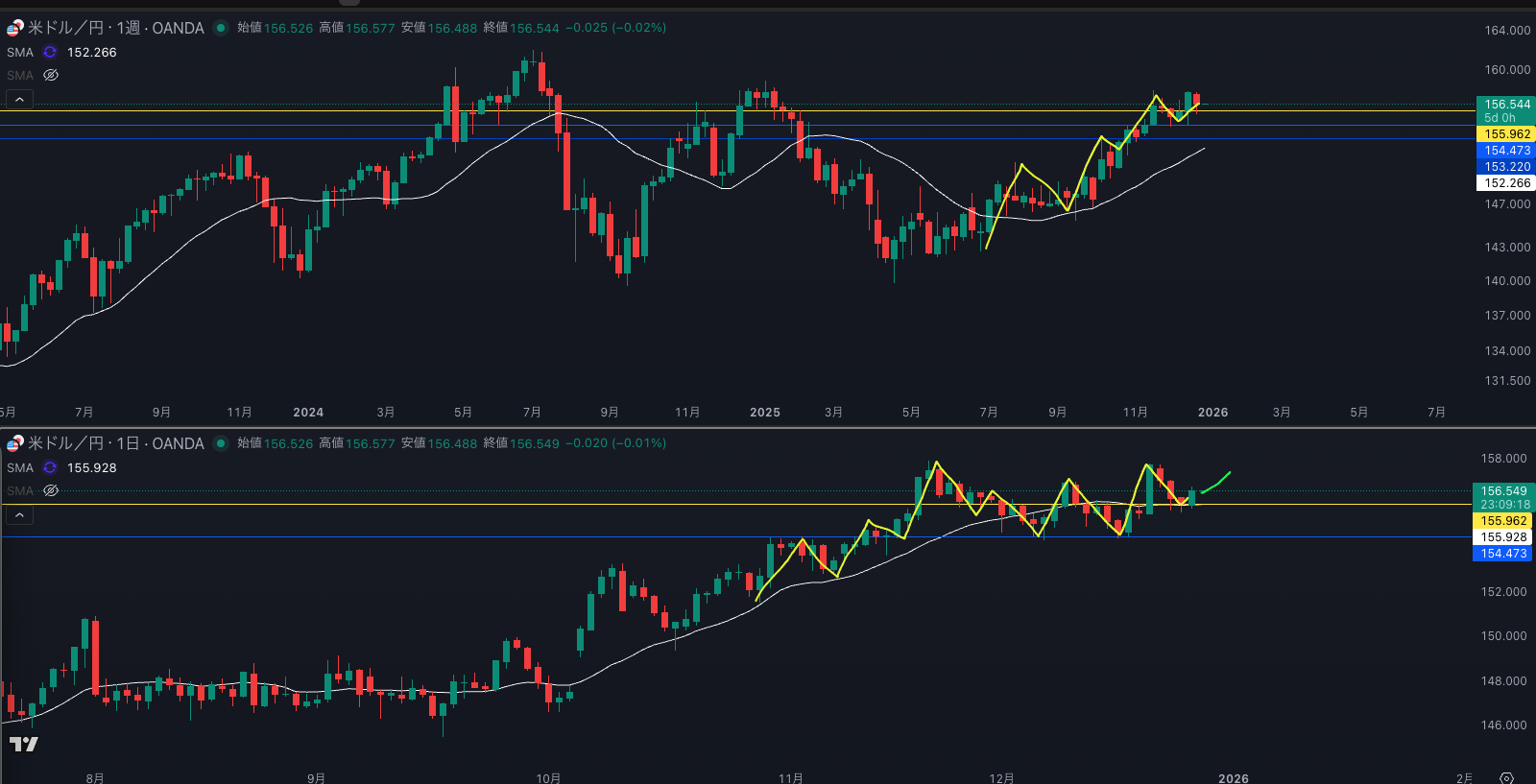1536x784 pixels.
Task: Click the TradingView logo in daily chart
Action: pos(24,744)
